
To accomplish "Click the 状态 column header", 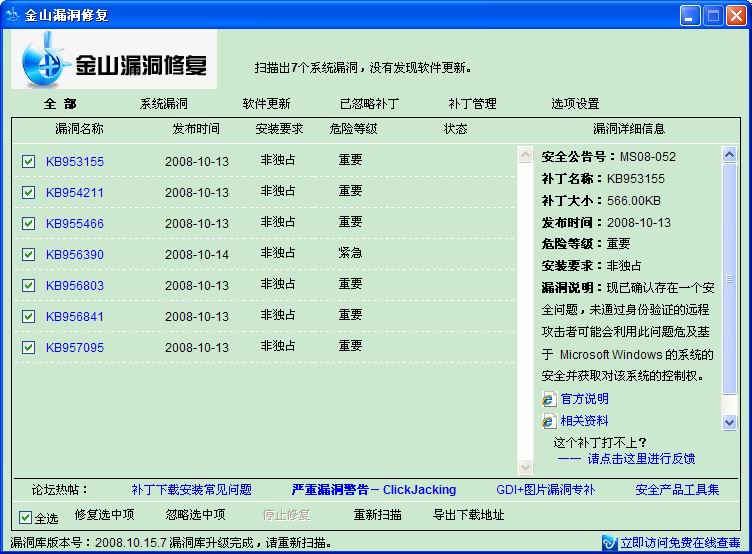I will (x=455, y=129).
